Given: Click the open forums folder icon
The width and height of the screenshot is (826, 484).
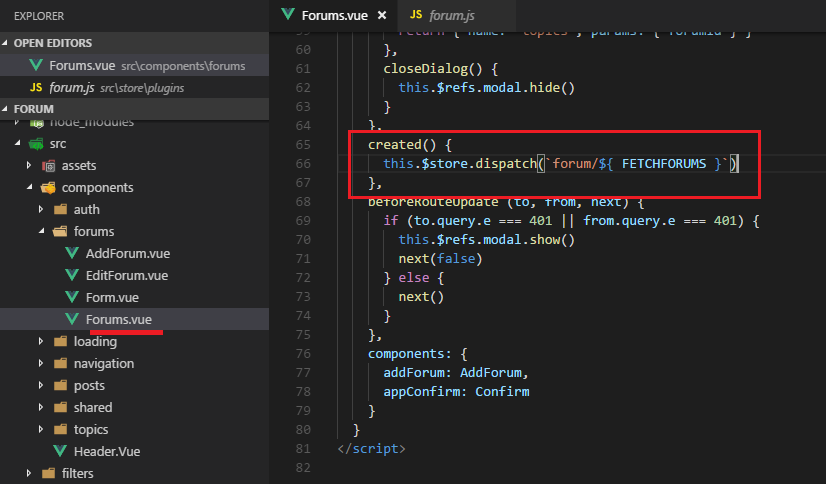Looking at the screenshot, I should [x=61, y=231].
